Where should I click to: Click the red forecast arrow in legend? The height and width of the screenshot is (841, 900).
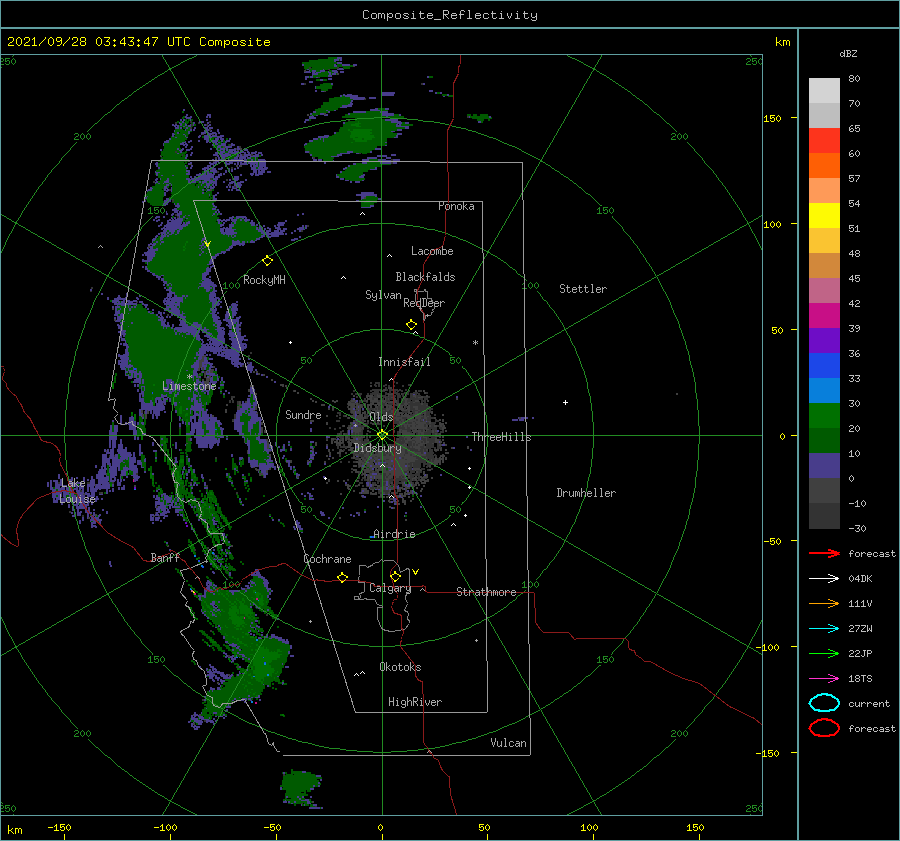click(824, 553)
